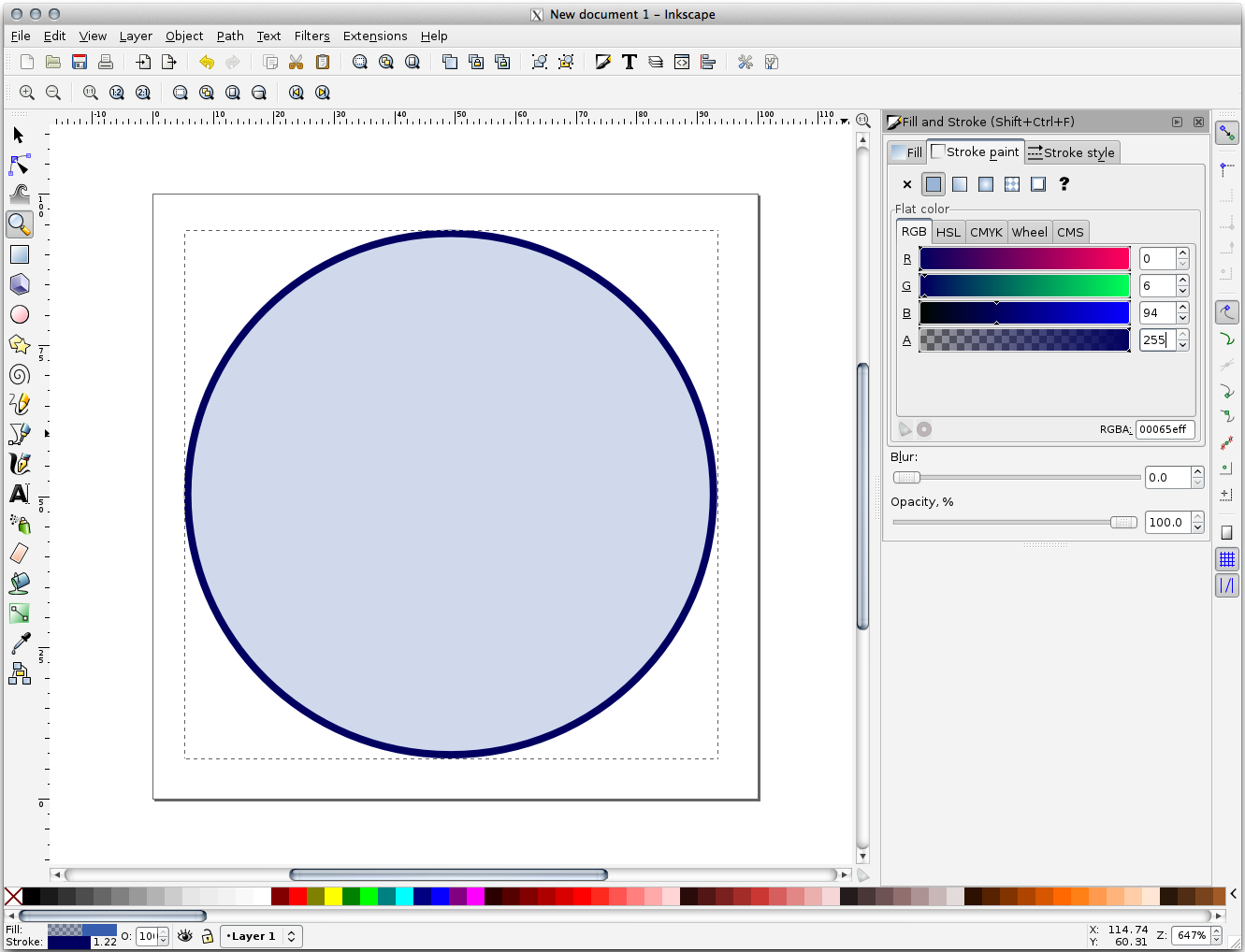Screen dimensions: 1245x952
Task: Open the Filters menu
Action: [x=311, y=36]
